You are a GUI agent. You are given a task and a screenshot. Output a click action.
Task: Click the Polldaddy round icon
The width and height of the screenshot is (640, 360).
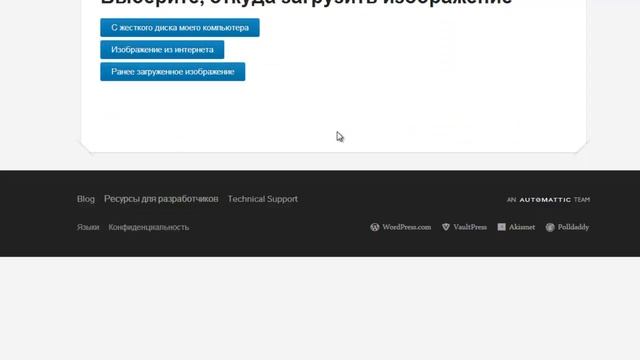[x=550, y=227]
